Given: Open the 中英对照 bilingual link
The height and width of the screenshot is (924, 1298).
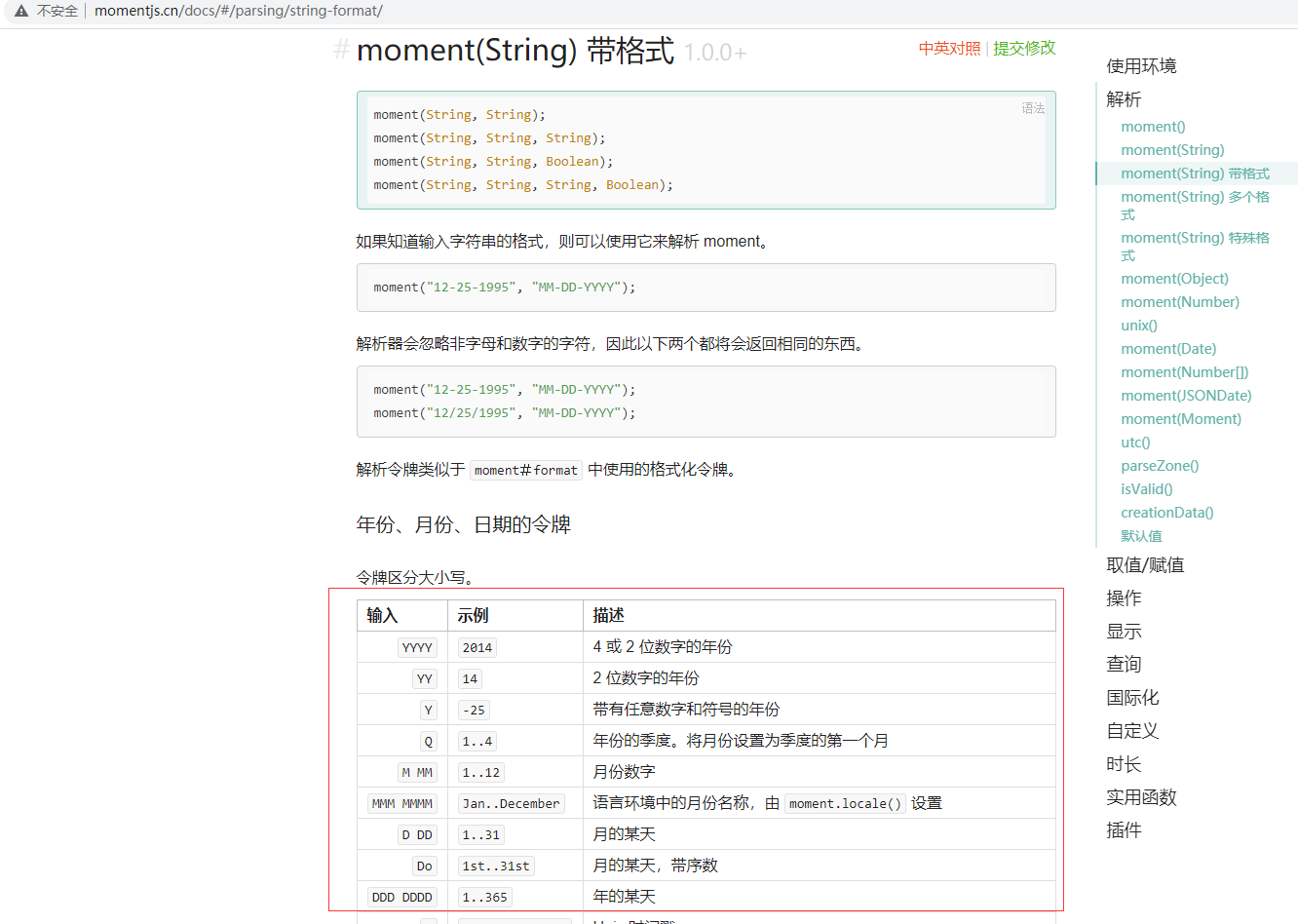Looking at the screenshot, I should point(949,48).
